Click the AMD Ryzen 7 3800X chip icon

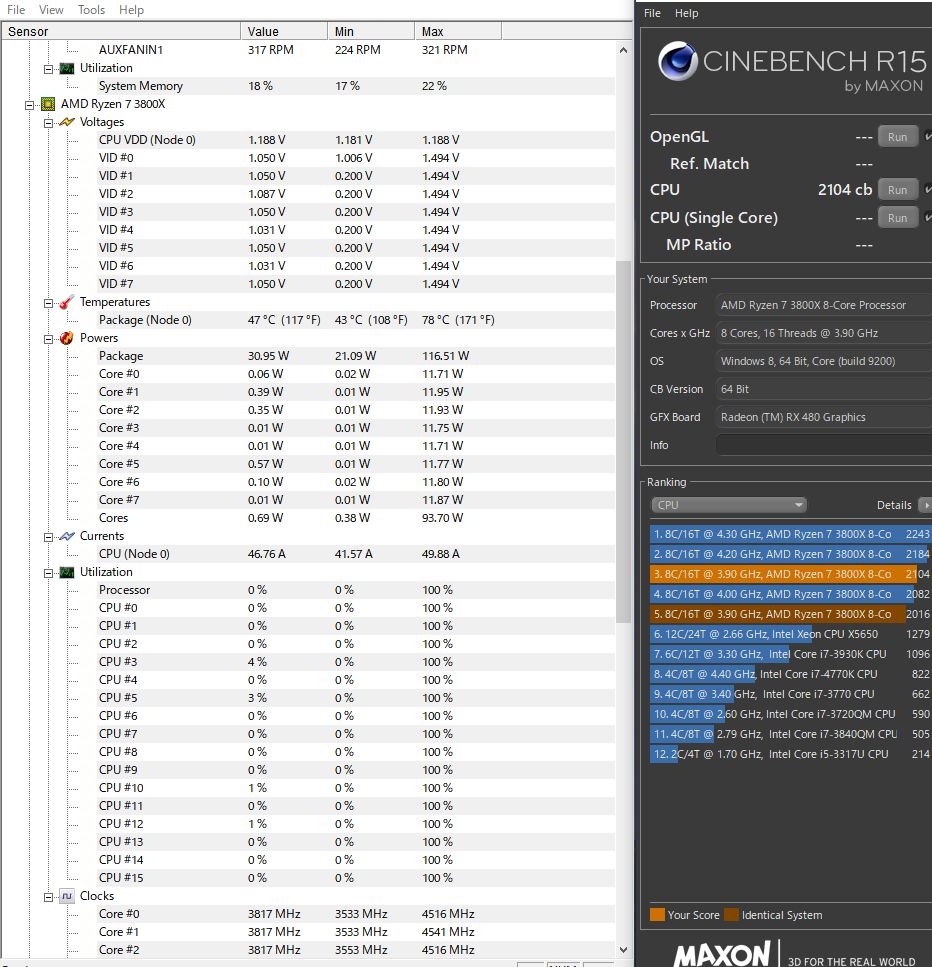point(47,104)
